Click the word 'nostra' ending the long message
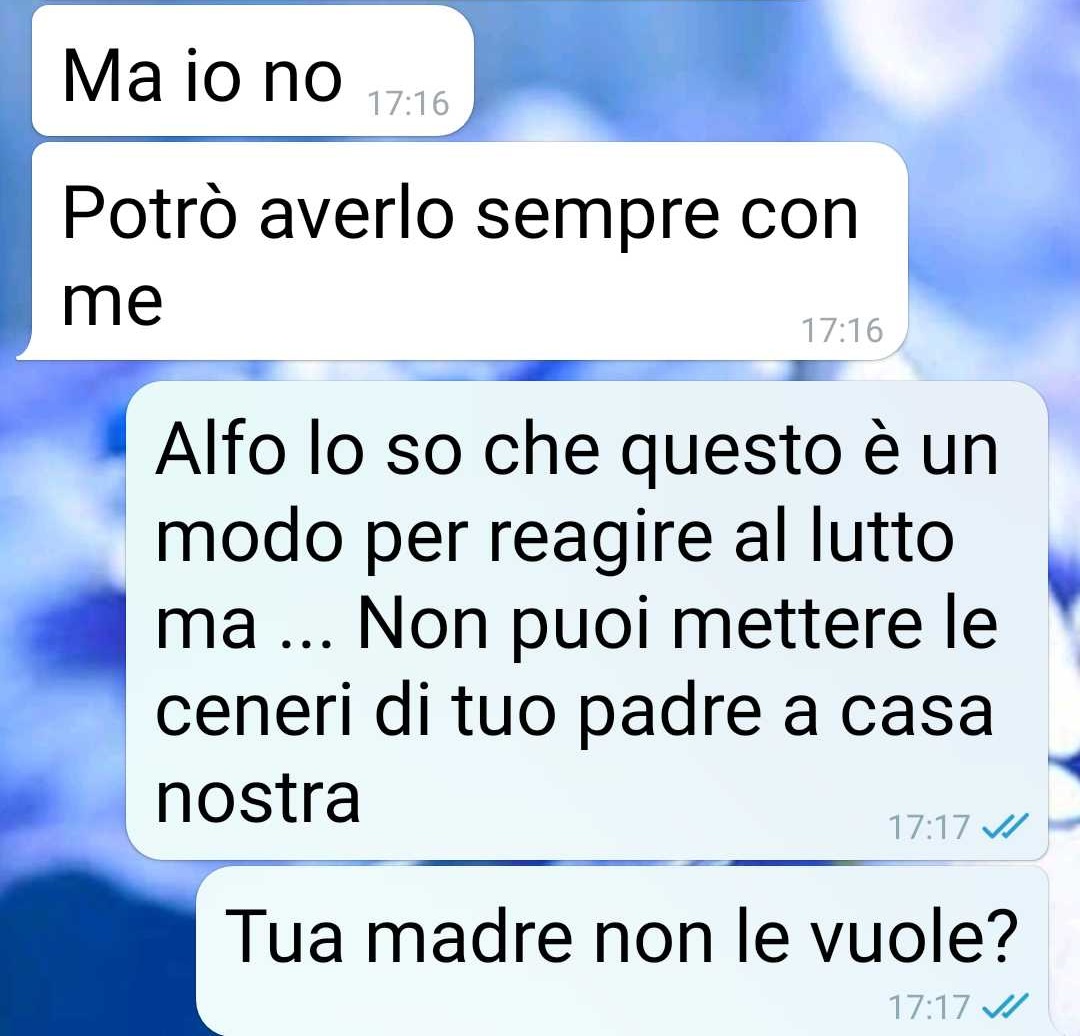 [258, 798]
